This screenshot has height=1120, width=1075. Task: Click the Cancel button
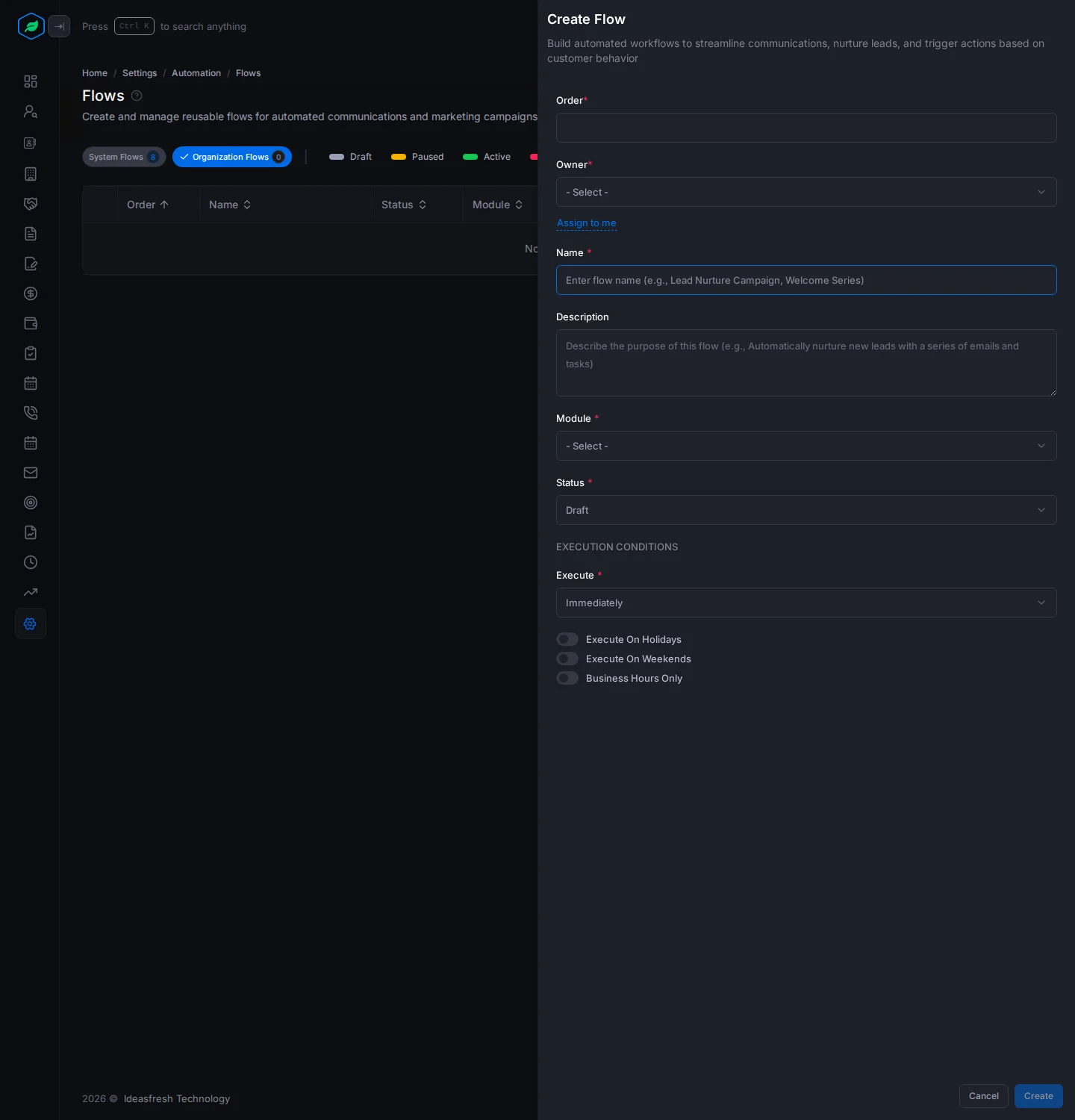pyautogui.click(x=984, y=1096)
